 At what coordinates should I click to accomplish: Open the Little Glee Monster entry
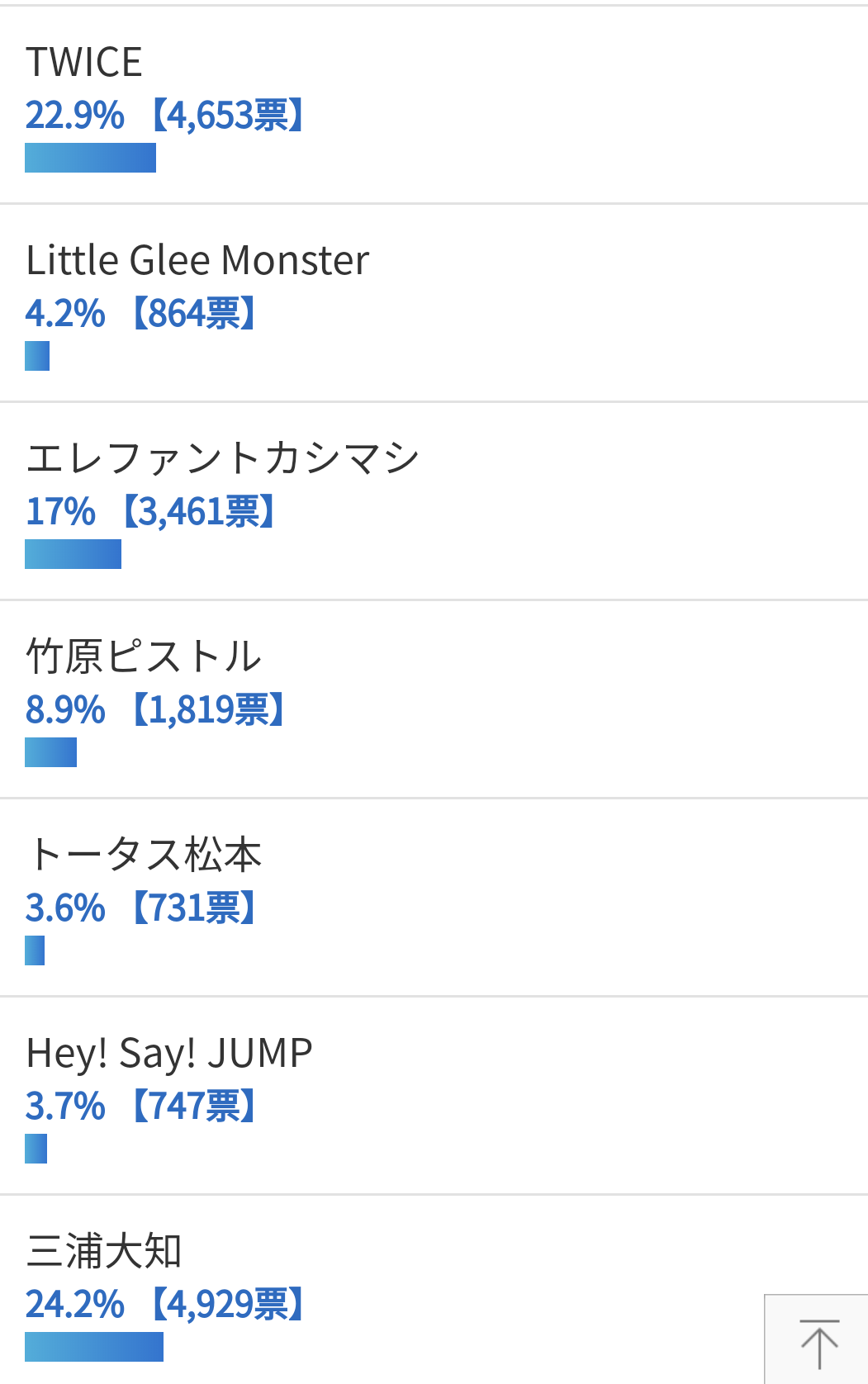[197, 261]
